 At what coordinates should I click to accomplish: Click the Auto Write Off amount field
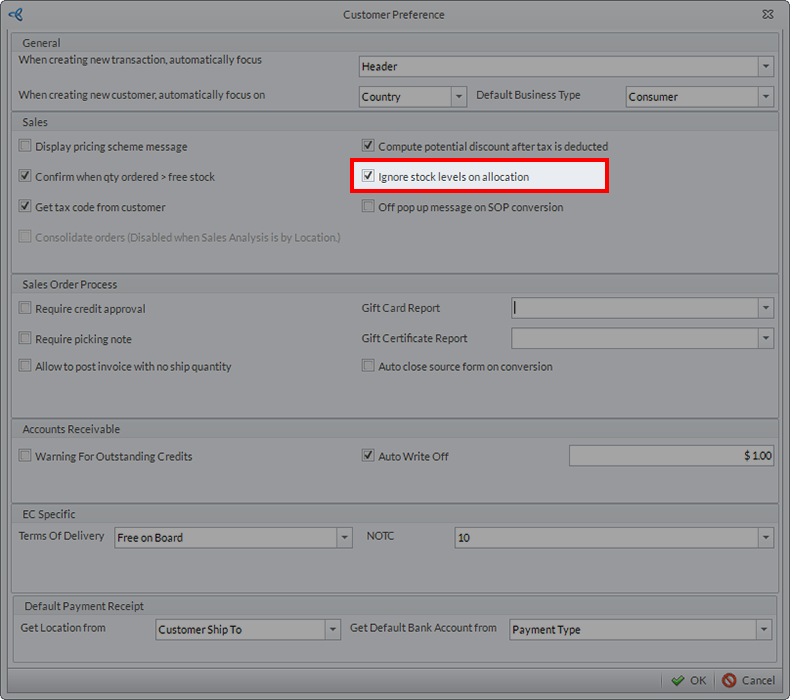pos(671,456)
